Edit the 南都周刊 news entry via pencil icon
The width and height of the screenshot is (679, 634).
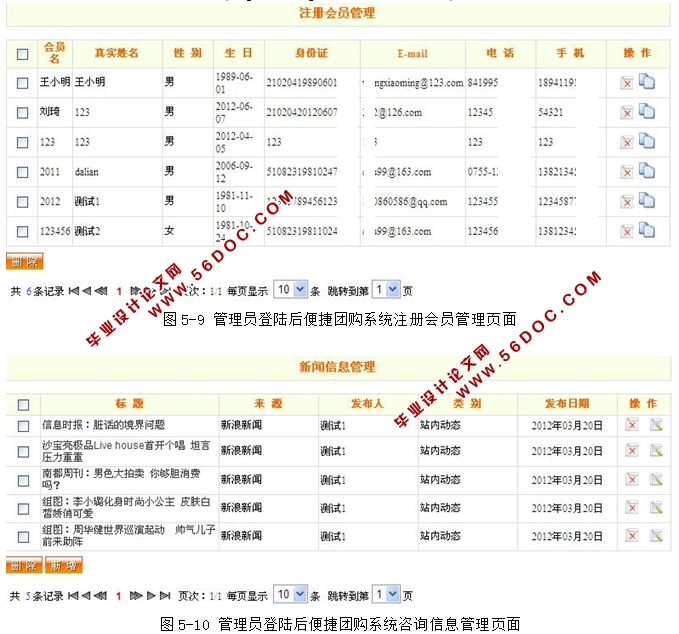click(x=656, y=480)
